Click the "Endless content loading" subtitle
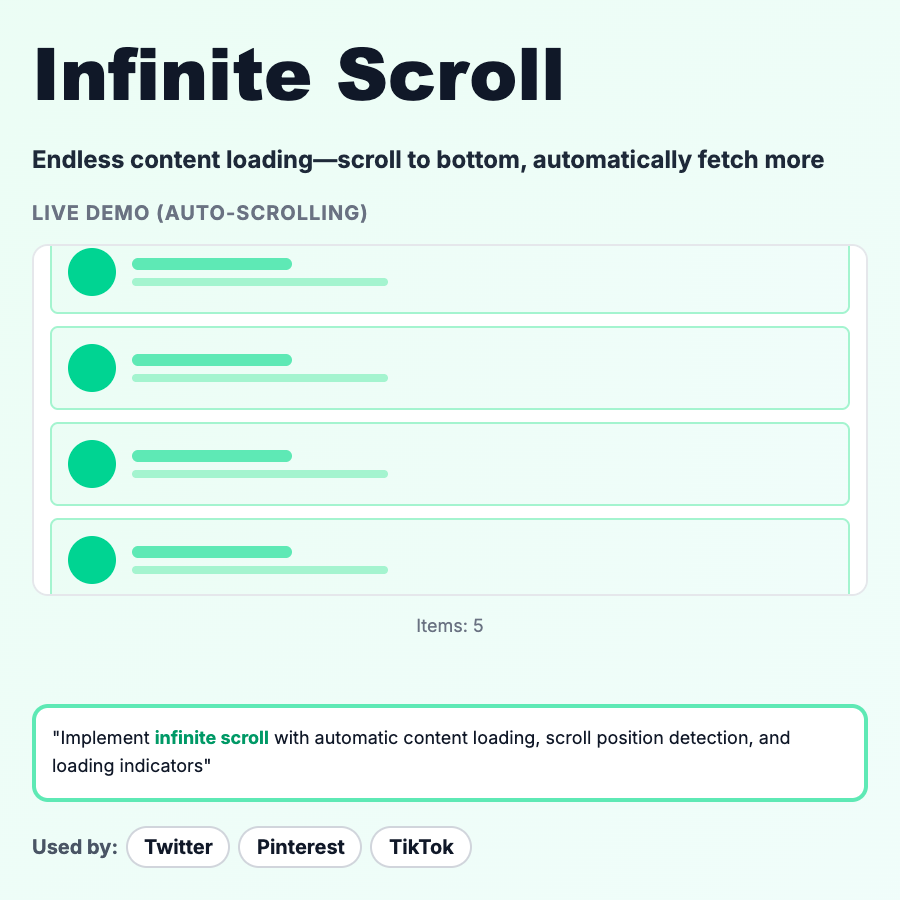Screen dimensions: 900x900 [428, 159]
